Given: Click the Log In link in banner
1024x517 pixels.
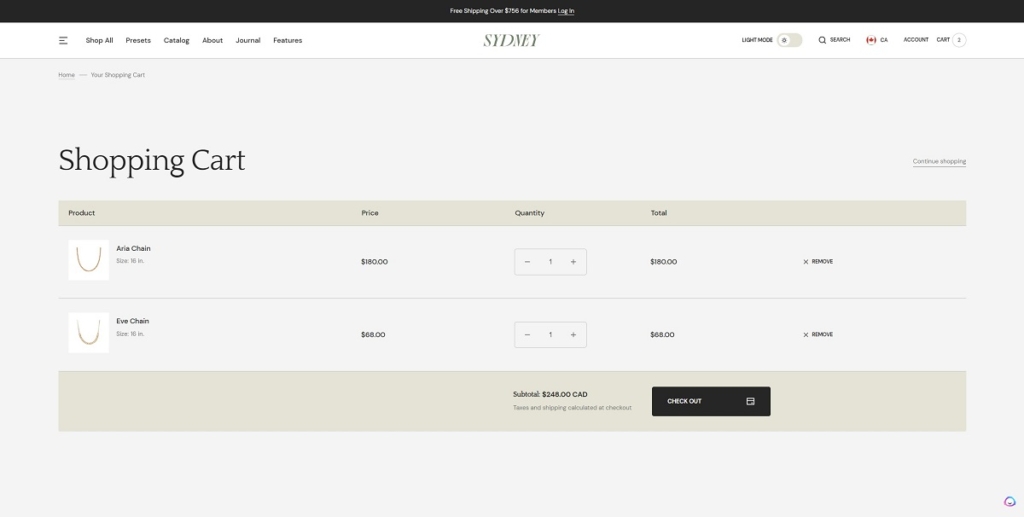Looking at the screenshot, I should click(566, 11).
